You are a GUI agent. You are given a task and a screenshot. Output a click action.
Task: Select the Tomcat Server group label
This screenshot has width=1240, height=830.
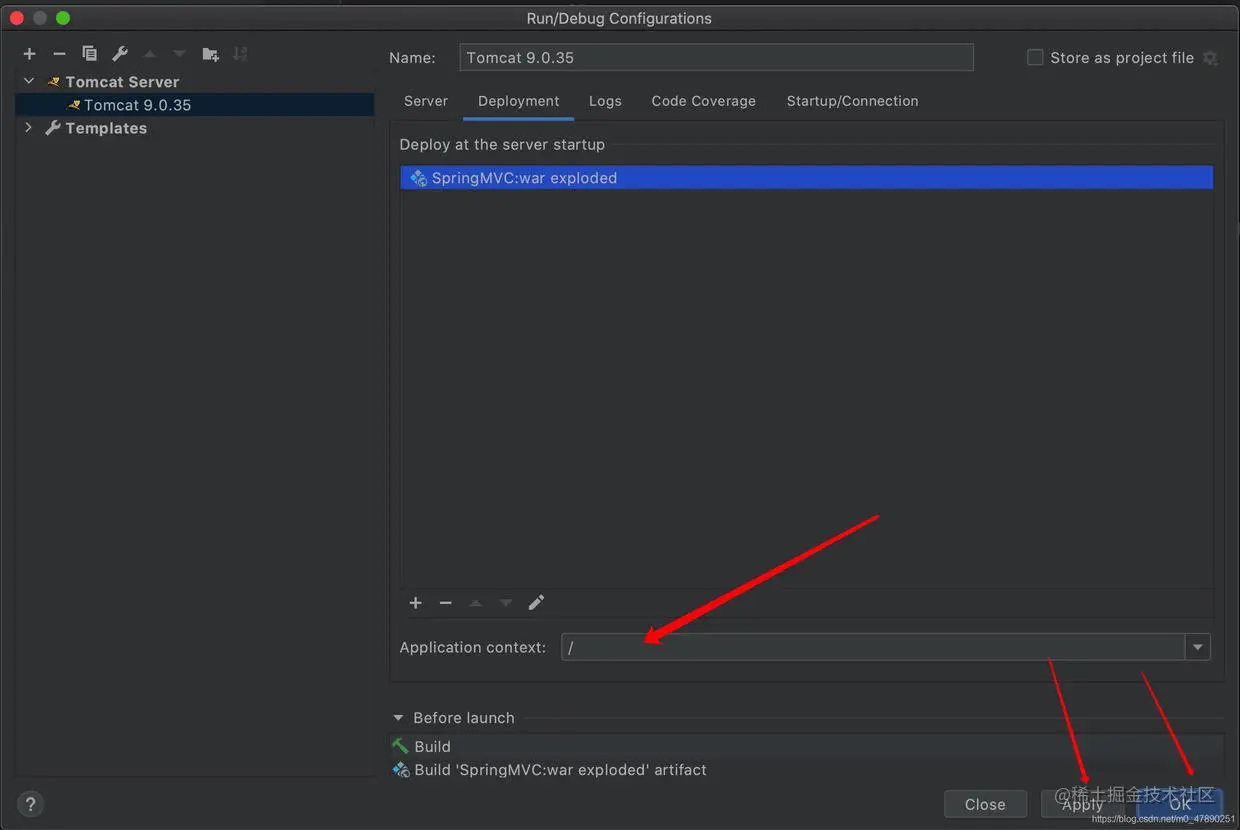[122, 82]
